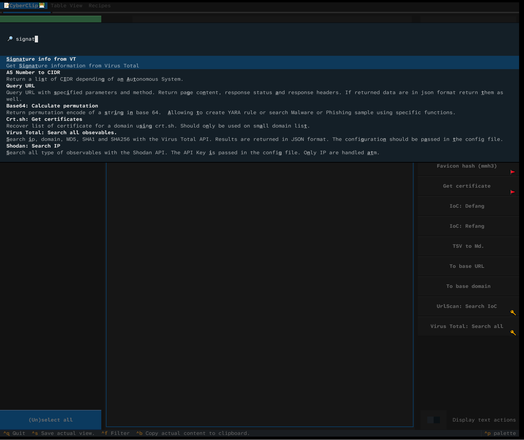Viewport: 524px width, 440px height.
Task: Select Crt.sh: Get certificates command
Action: pyautogui.click(x=259, y=123)
